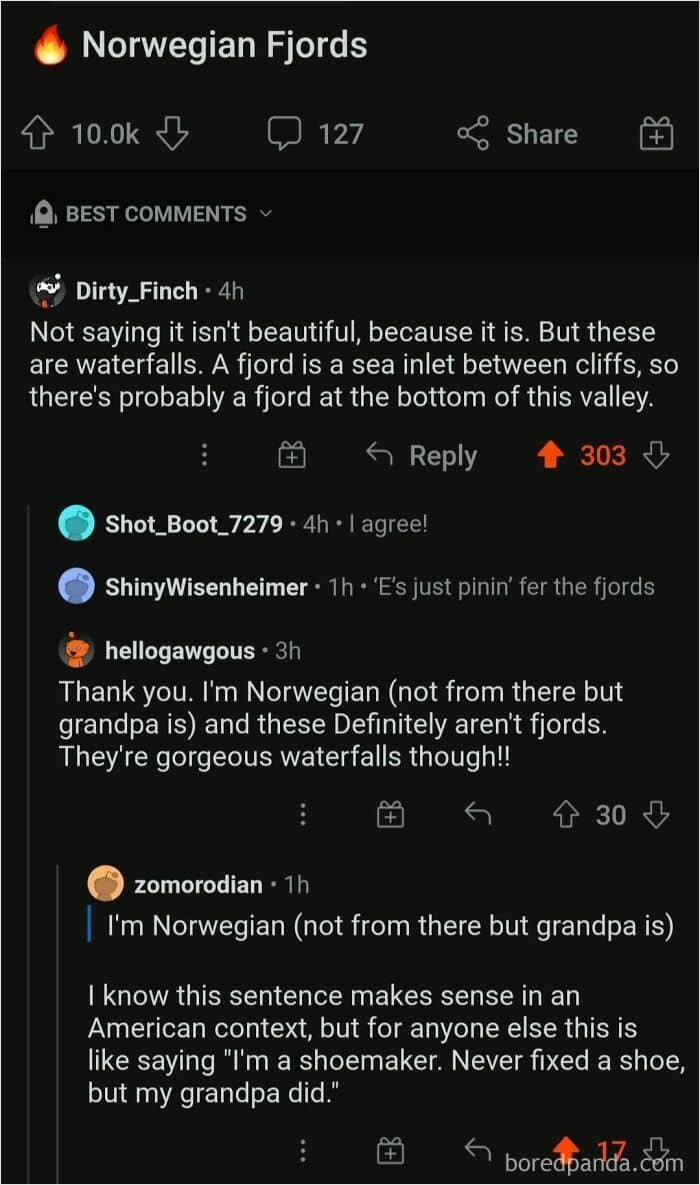Open the 127 comments thread

pyautogui.click(x=315, y=134)
